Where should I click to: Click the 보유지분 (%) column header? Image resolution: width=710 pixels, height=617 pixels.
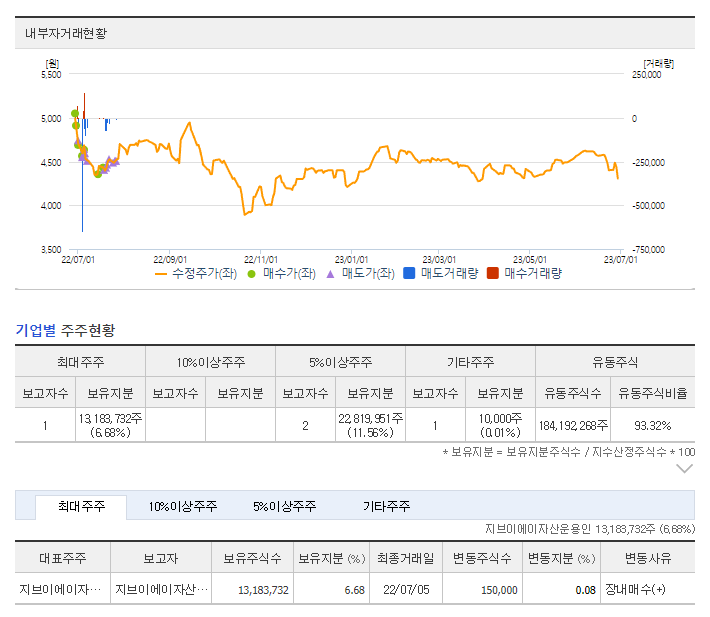[x=331, y=558]
